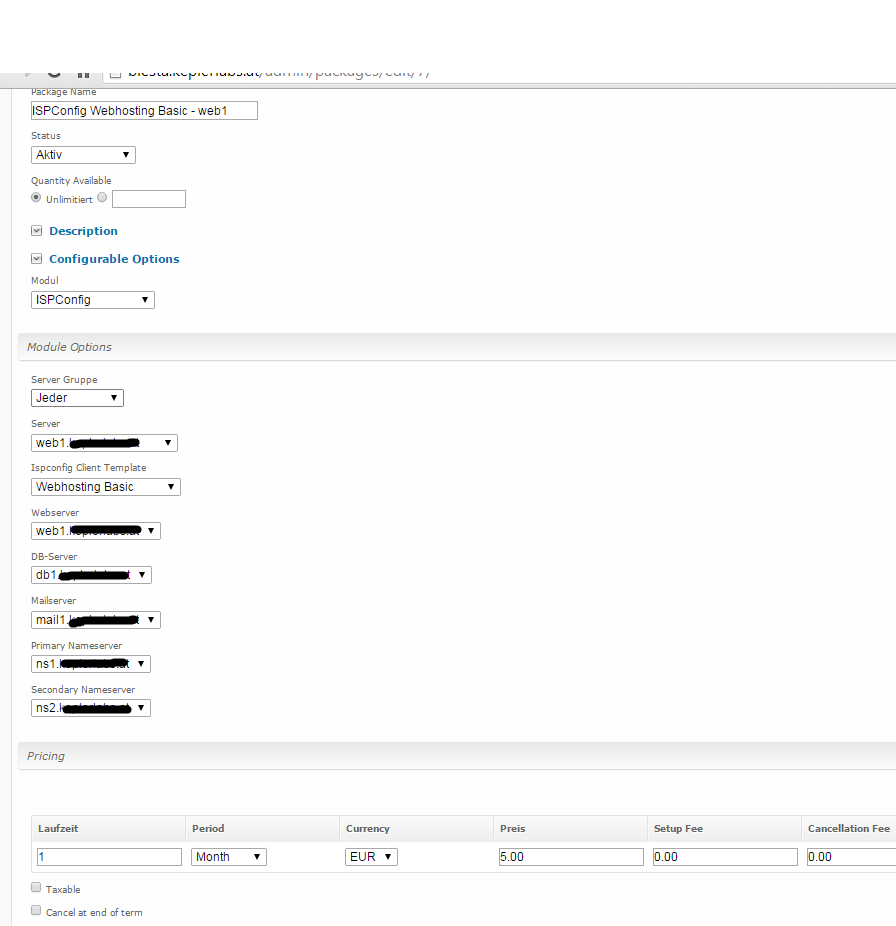Click the Laufzeit term input field
Viewport: 896px width, 926px height.
coord(109,857)
